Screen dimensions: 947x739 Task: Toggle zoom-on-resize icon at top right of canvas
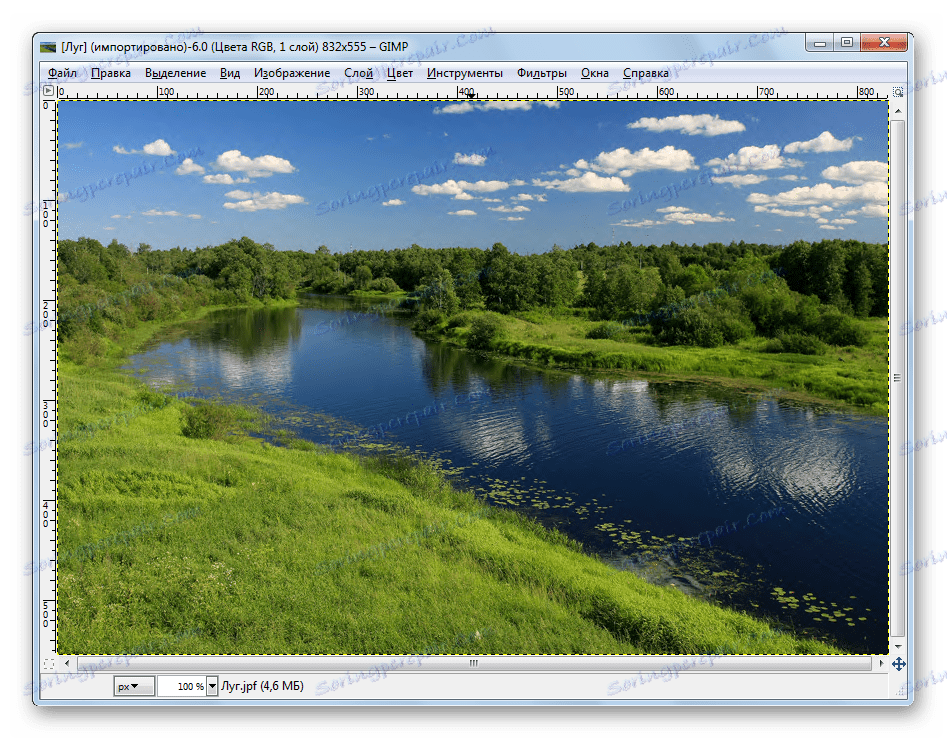click(898, 92)
